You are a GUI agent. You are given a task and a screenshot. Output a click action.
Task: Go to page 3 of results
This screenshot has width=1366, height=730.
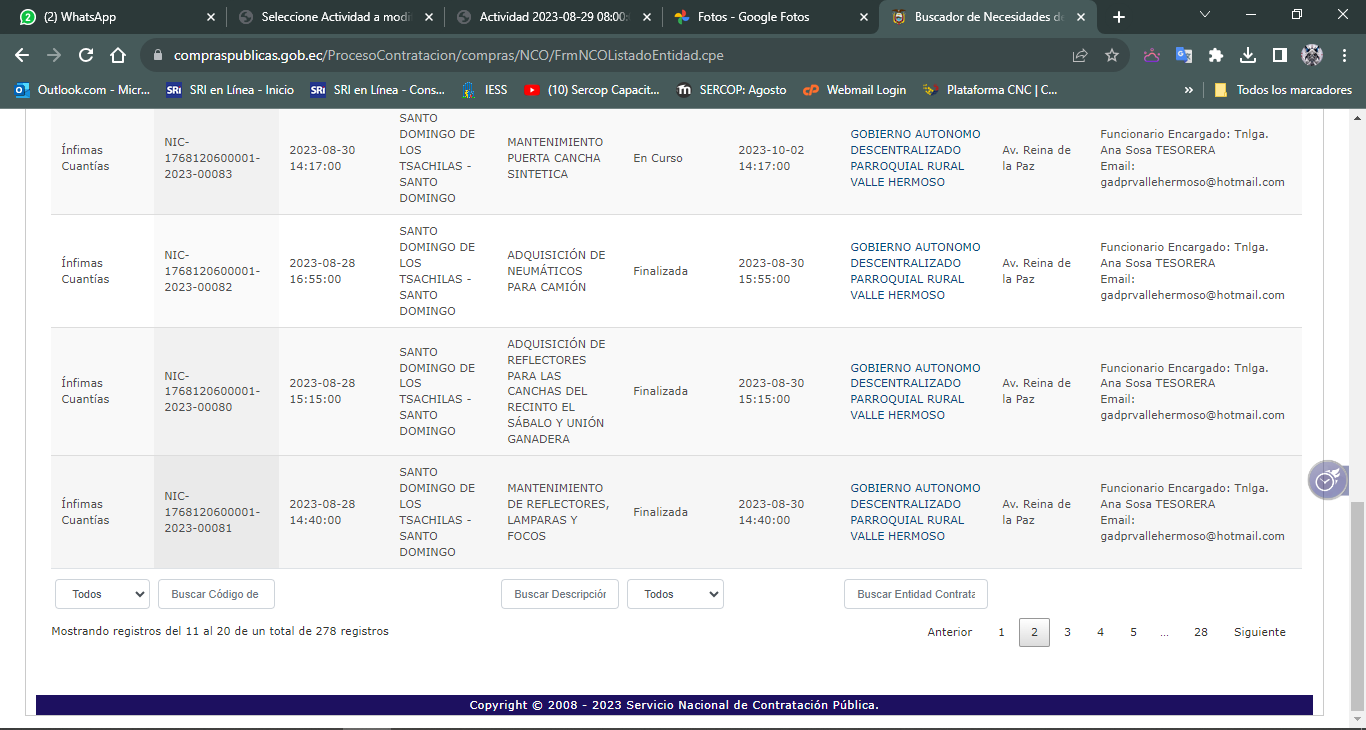1067,632
